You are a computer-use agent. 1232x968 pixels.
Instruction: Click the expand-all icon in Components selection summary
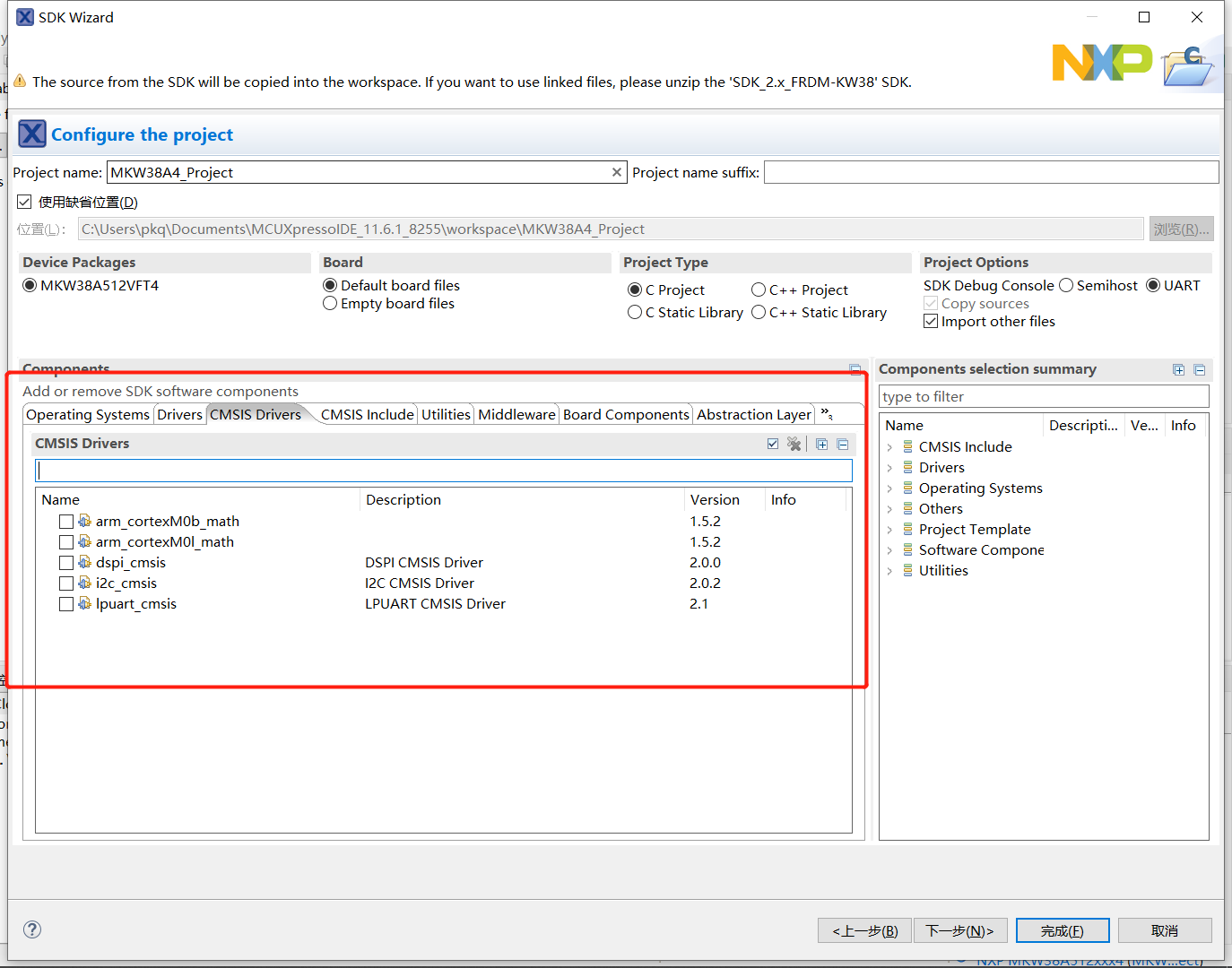1178,369
